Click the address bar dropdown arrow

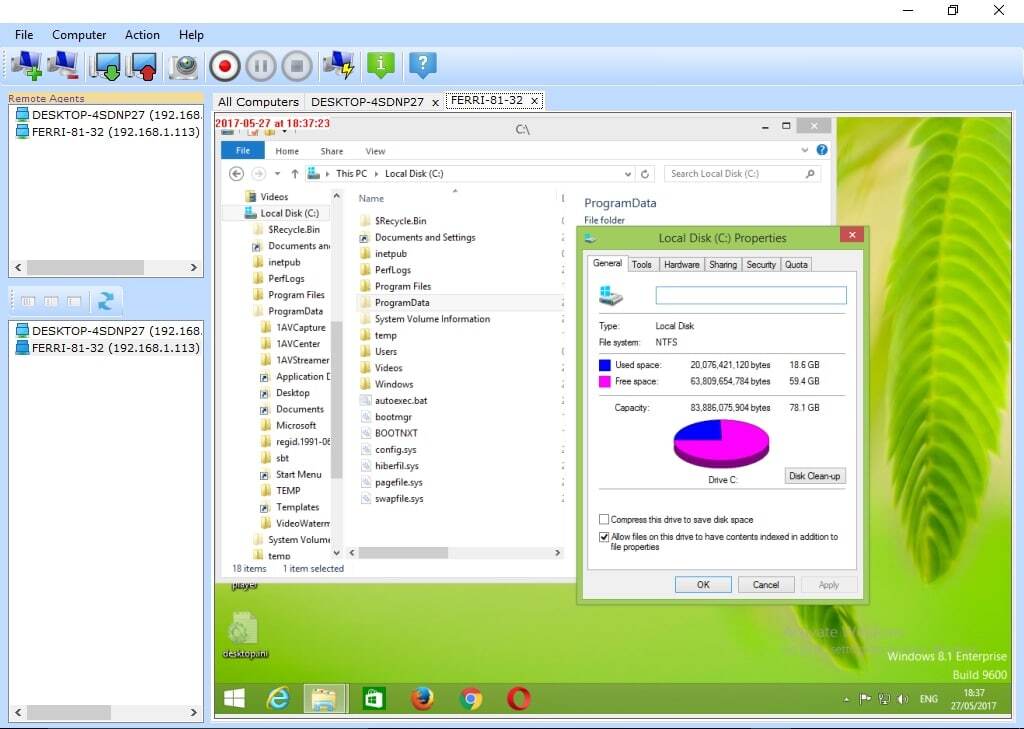628,174
